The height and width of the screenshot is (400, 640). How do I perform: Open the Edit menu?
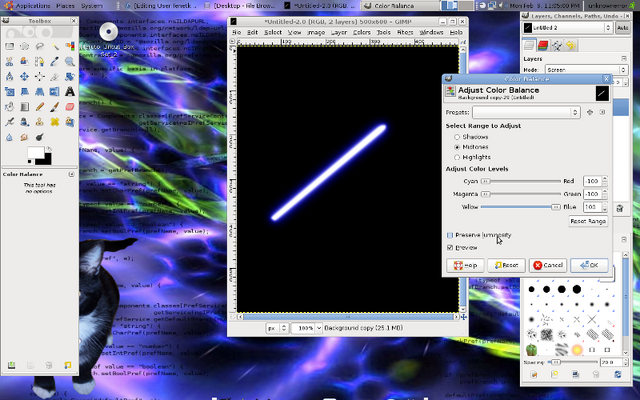[x=252, y=32]
